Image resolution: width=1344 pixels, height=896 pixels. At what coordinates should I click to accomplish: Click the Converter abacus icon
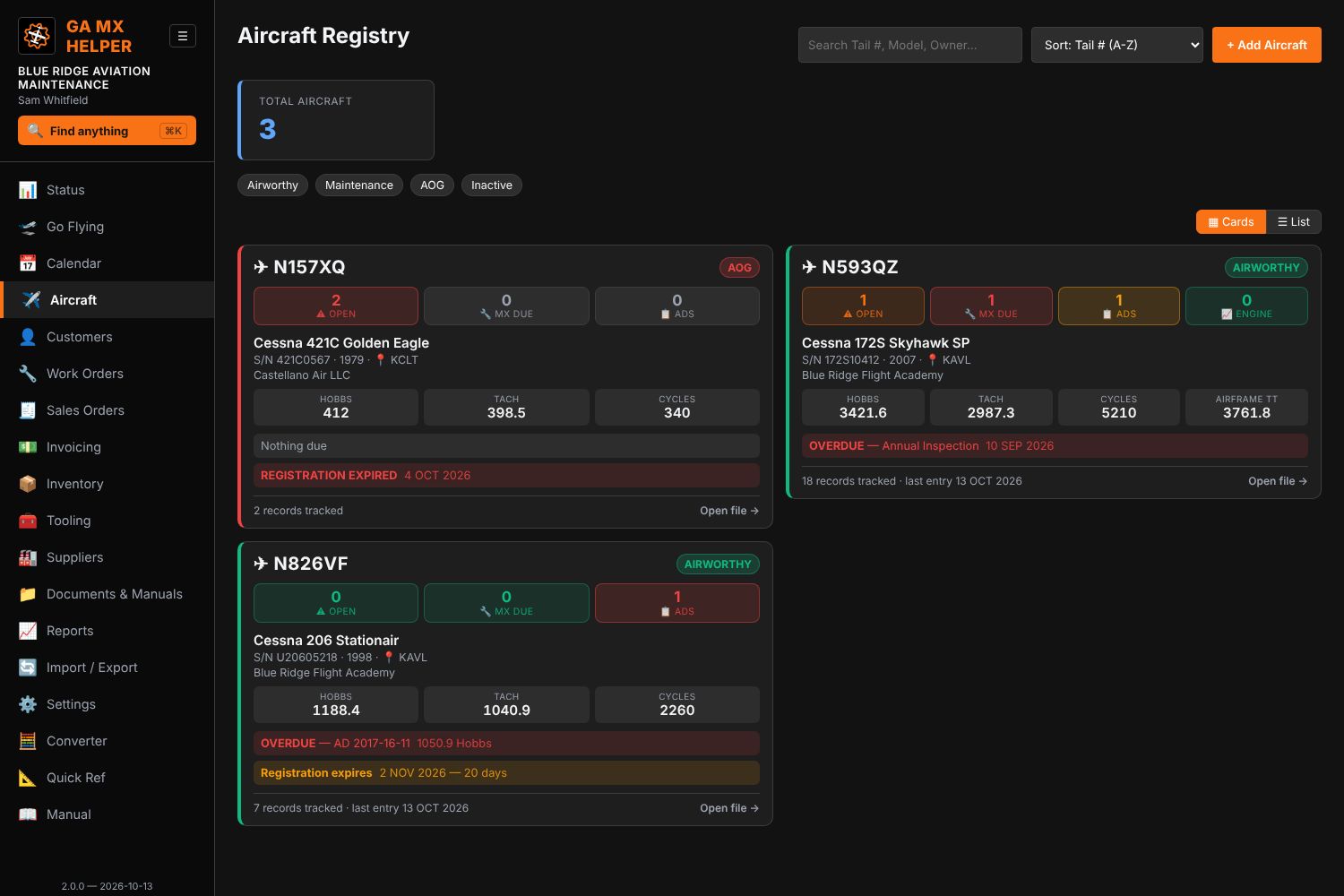click(28, 741)
